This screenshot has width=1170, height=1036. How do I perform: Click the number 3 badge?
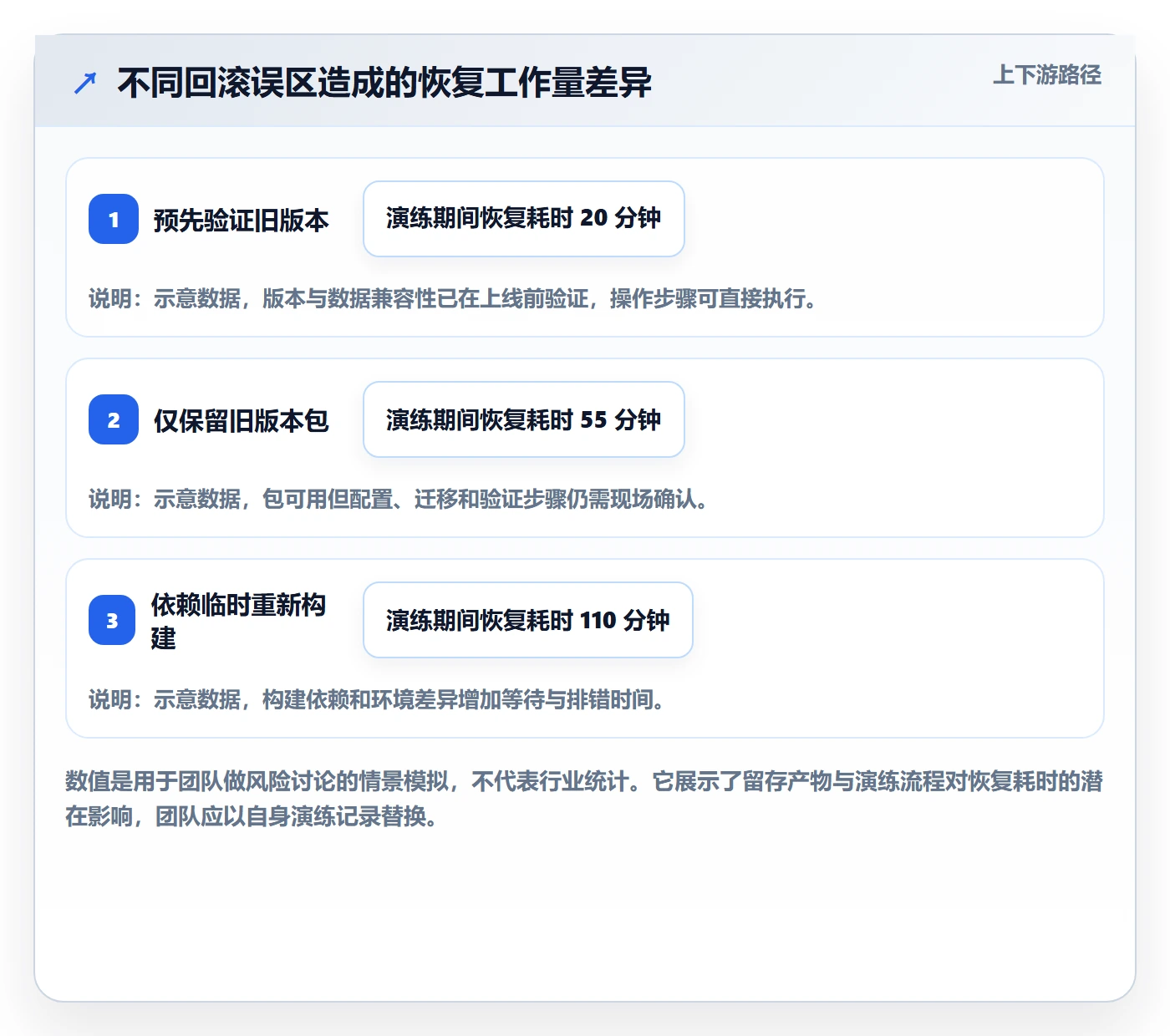(x=112, y=620)
